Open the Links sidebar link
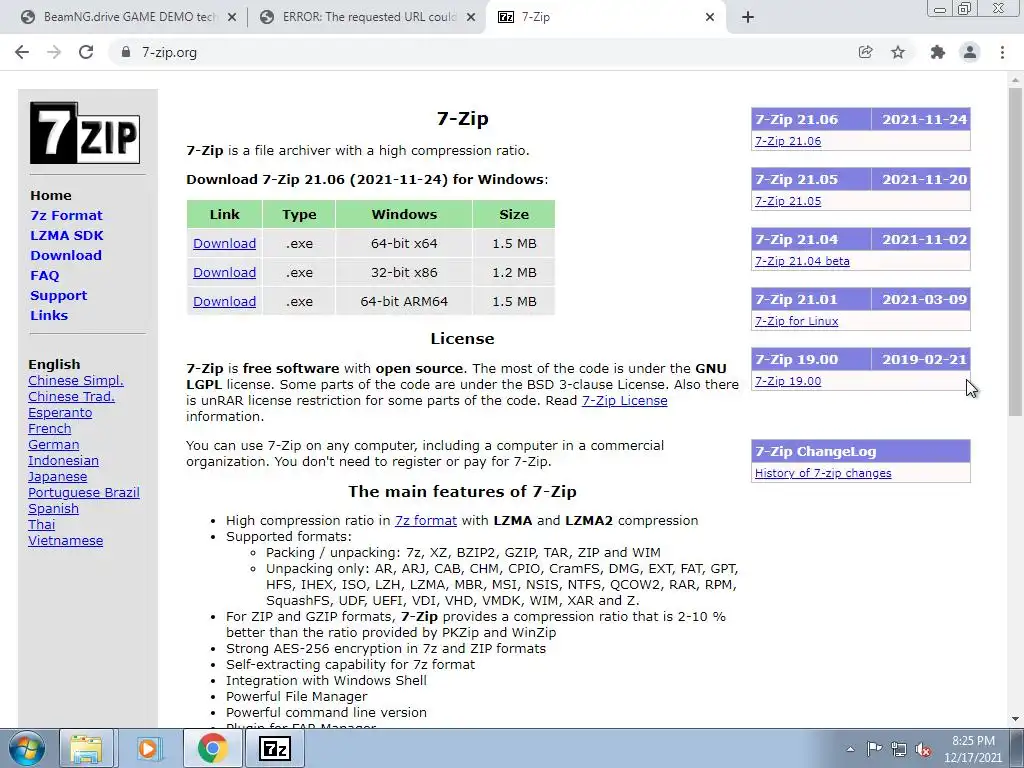Screen dimensions: 1024x768 pos(49,315)
